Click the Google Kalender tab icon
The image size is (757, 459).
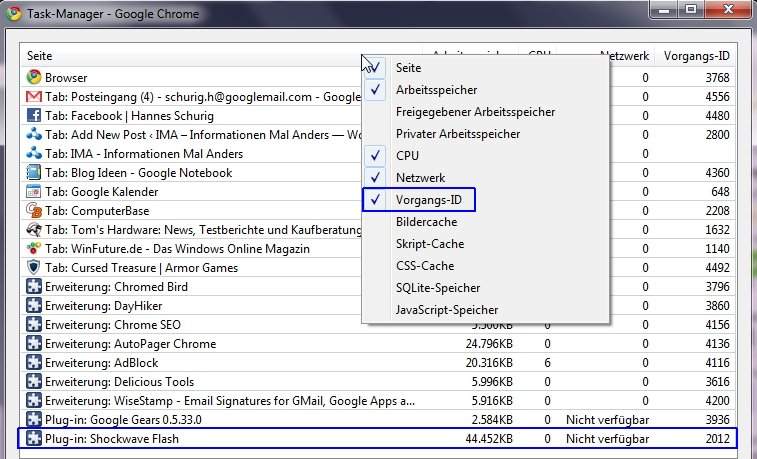pyautogui.click(x=34, y=192)
